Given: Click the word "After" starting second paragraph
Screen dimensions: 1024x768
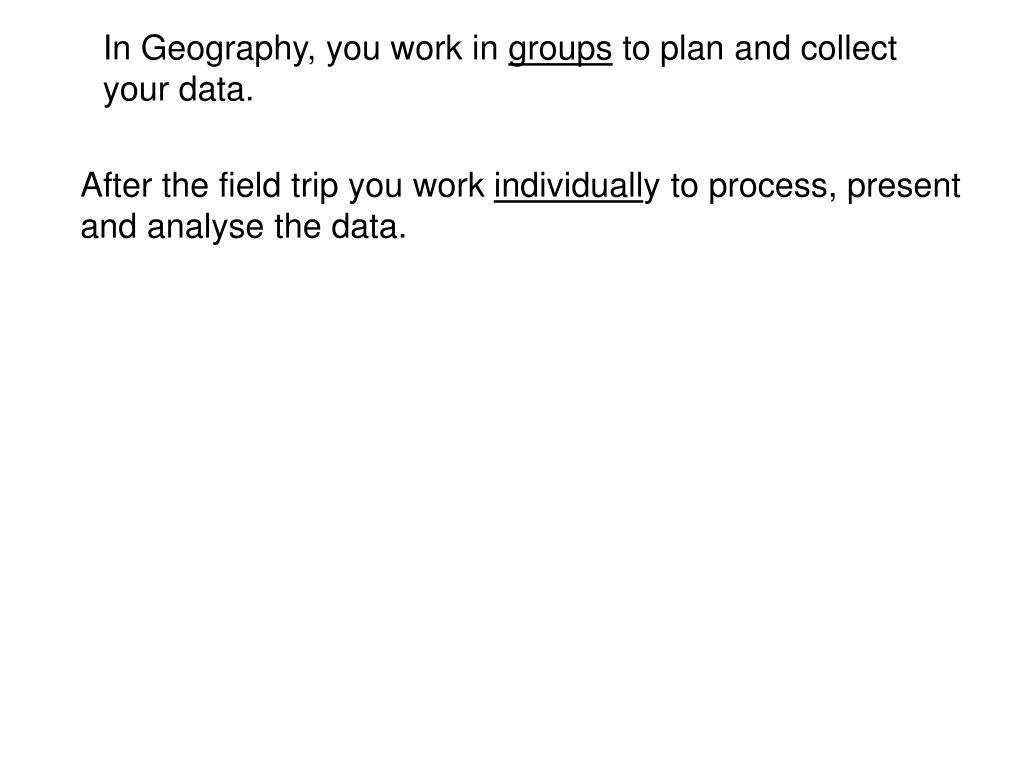Looking at the screenshot, I should [116, 185].
